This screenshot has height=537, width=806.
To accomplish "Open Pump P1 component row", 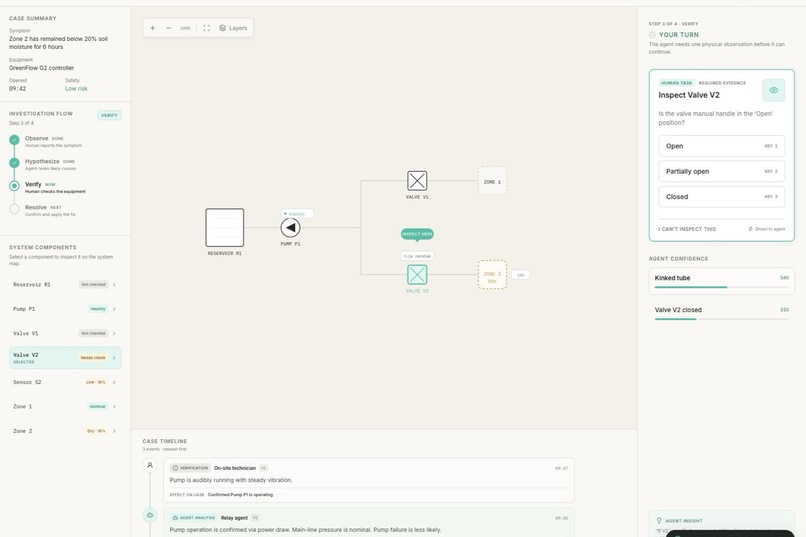I will coord(65,309).
